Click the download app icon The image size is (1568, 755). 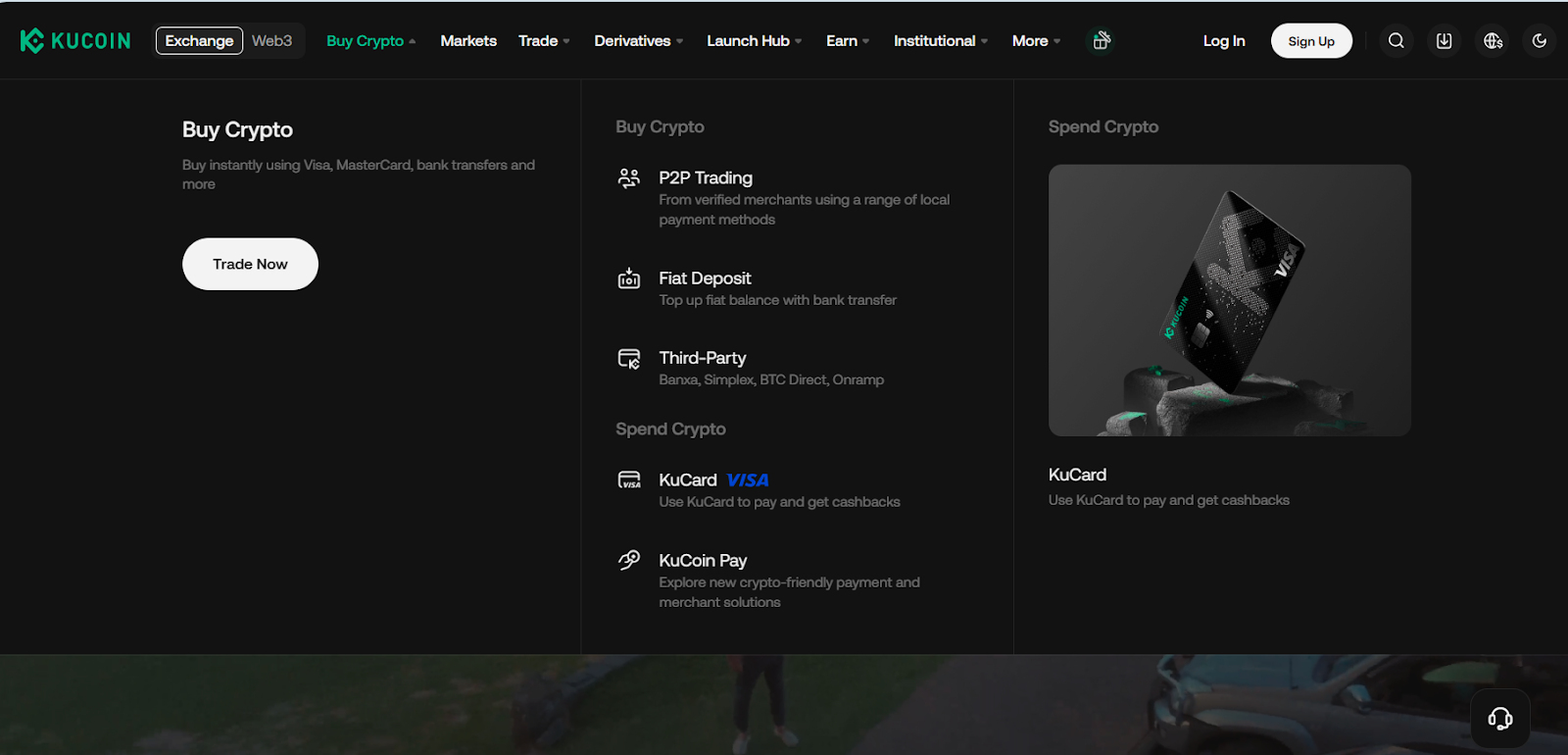point(1445,40)
